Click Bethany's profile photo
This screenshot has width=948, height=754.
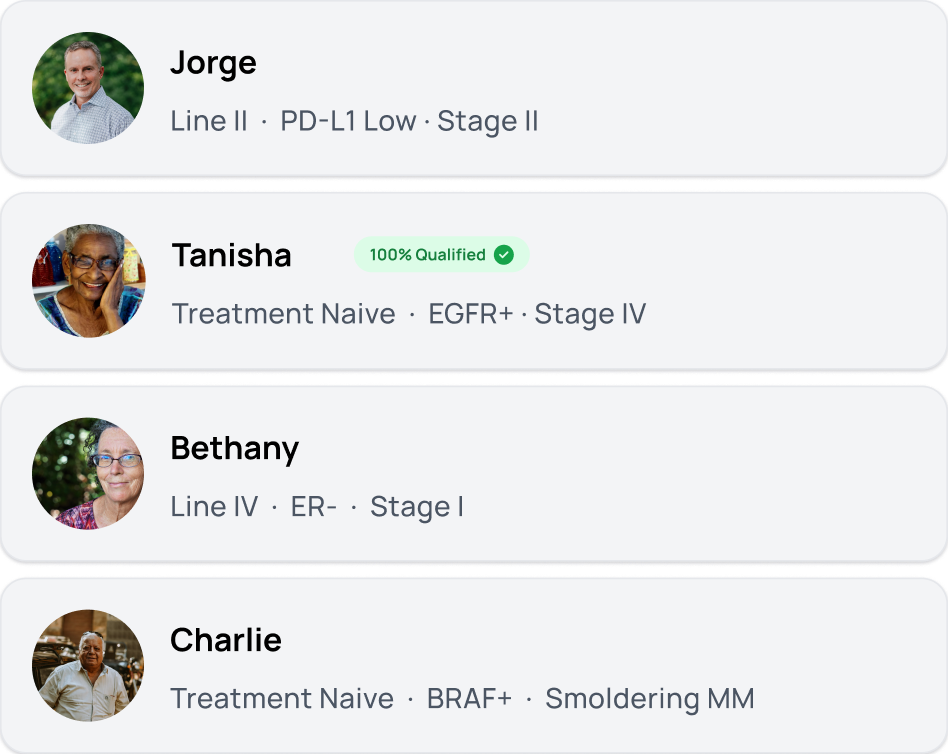[x=88, y=473]
